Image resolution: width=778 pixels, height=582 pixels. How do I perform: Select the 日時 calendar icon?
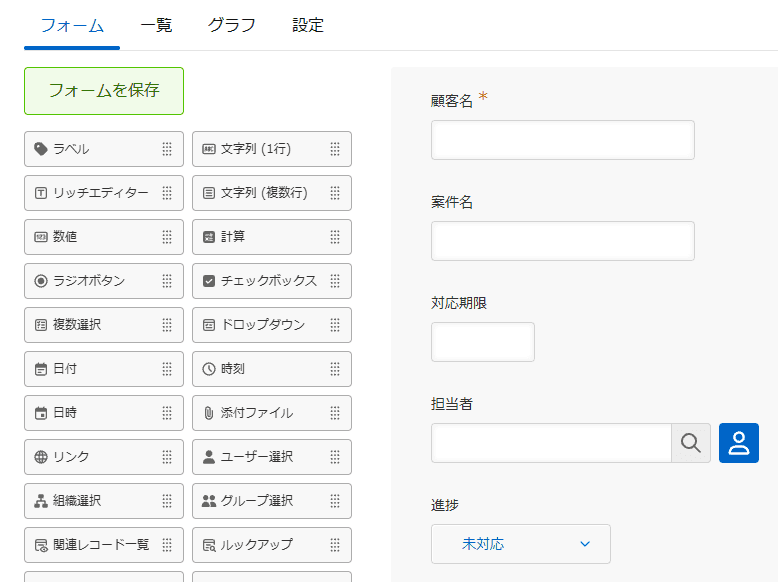[x=41, y=413]
